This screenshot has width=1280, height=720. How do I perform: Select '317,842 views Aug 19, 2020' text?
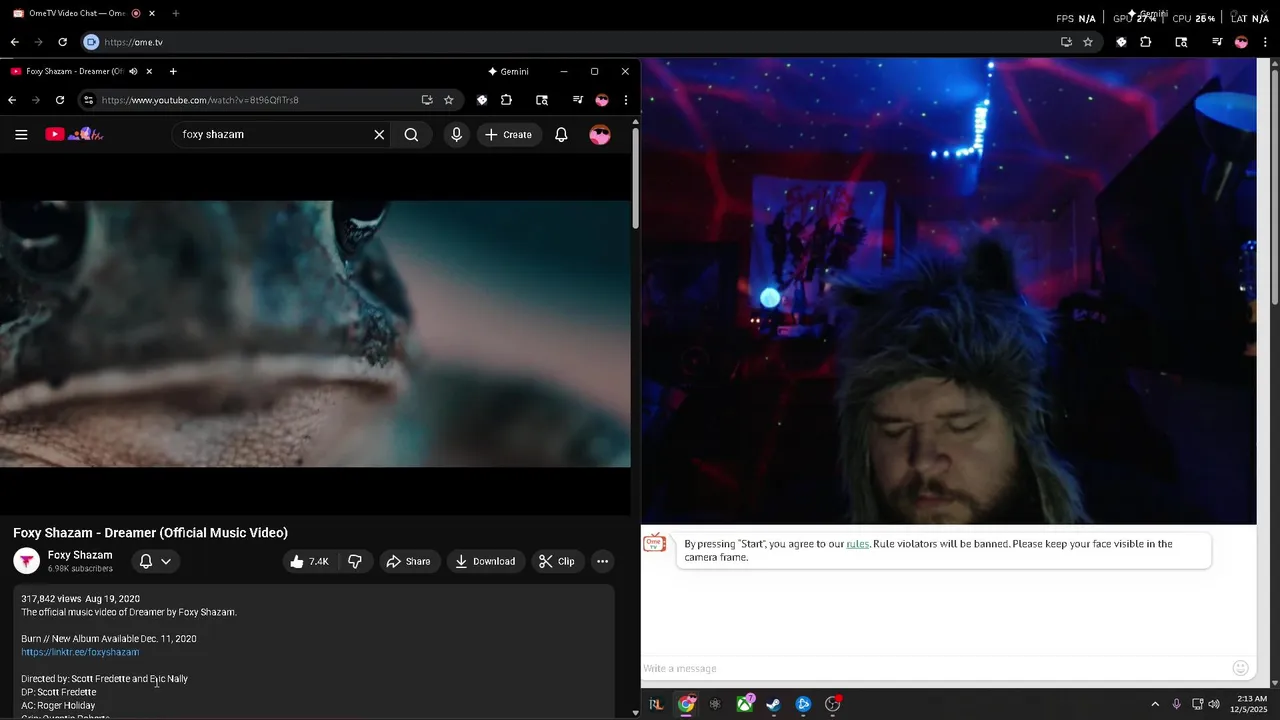[x=80, y=599]
